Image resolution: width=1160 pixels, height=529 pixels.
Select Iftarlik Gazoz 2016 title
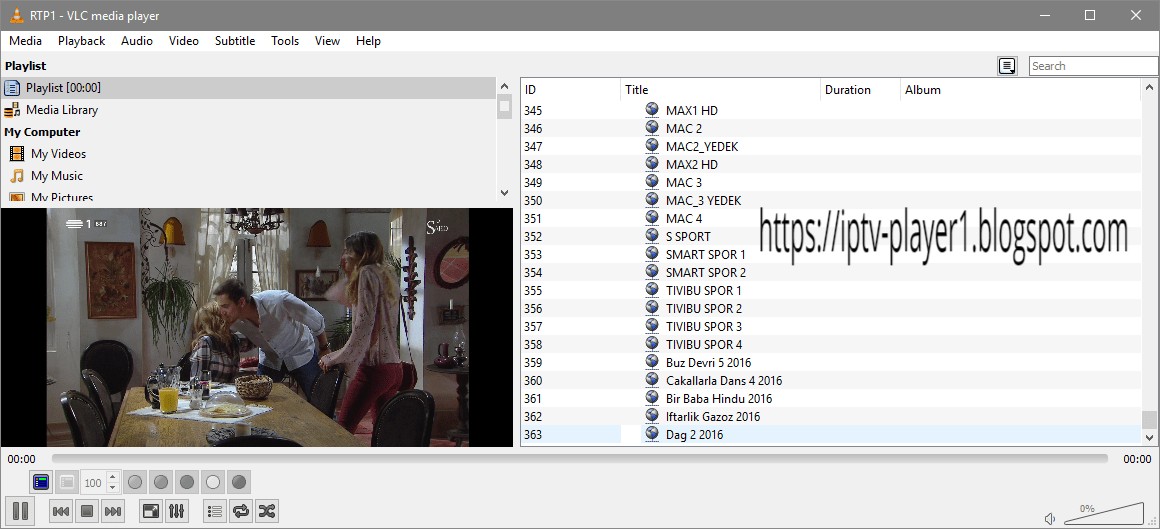(x=713, y=417)
